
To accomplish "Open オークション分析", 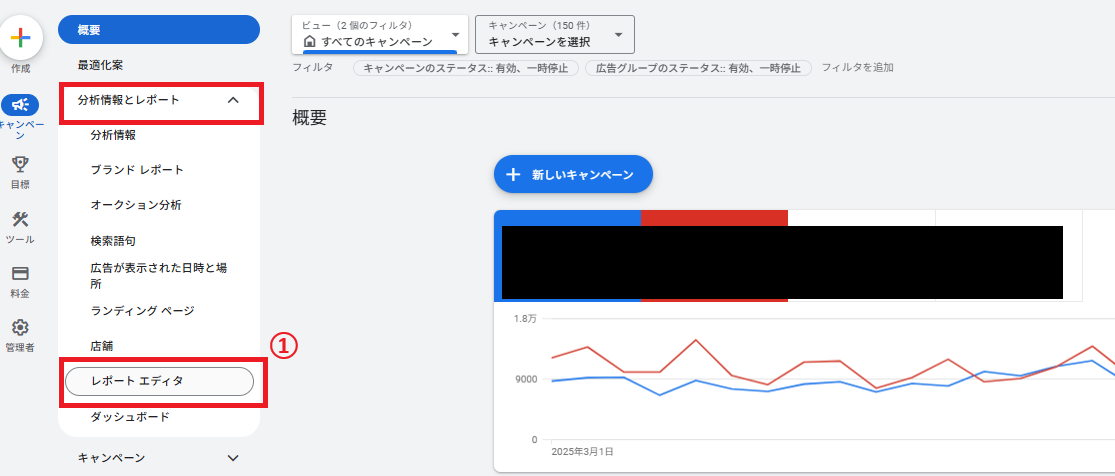I will (136, 205).
